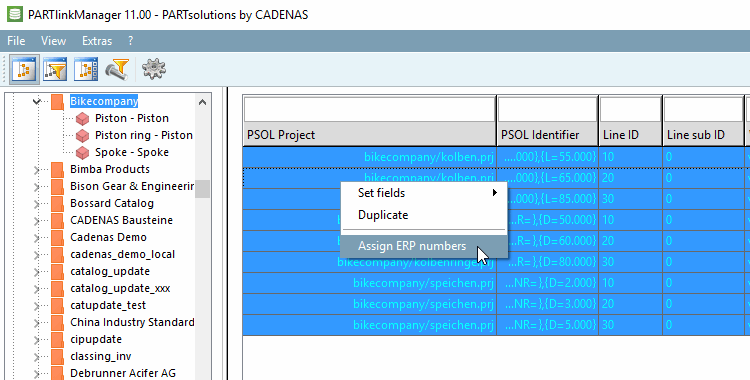Viewport: 750px width, 380px height.
Task: Select the tree view toolbar icon
Action: 24,70
